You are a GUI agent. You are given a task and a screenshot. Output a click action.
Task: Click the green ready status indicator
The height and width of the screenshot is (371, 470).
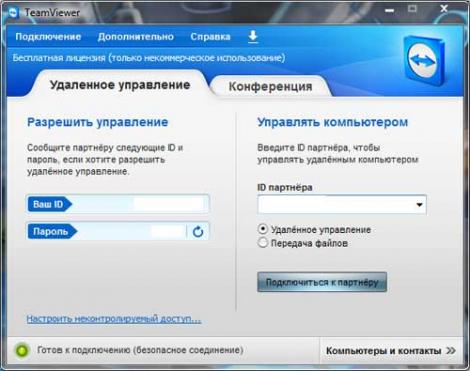[x=22, y=350]
